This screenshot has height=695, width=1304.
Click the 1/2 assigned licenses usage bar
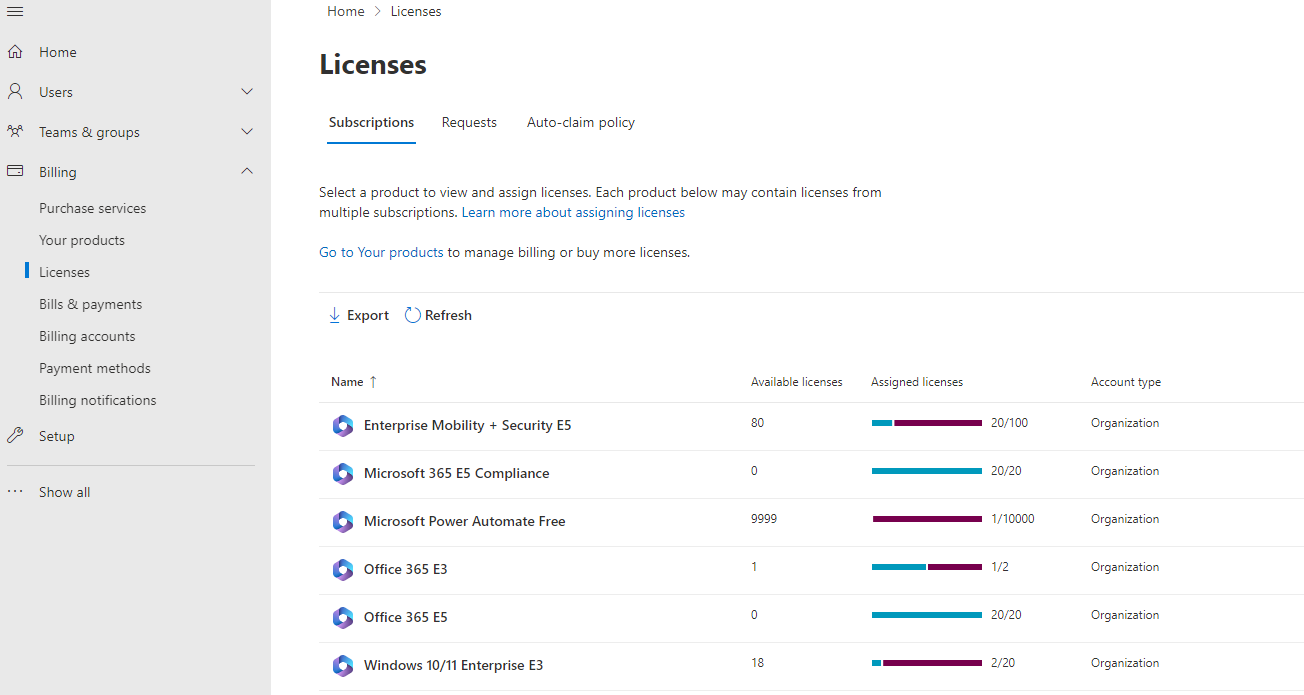(x=927, y=567)
